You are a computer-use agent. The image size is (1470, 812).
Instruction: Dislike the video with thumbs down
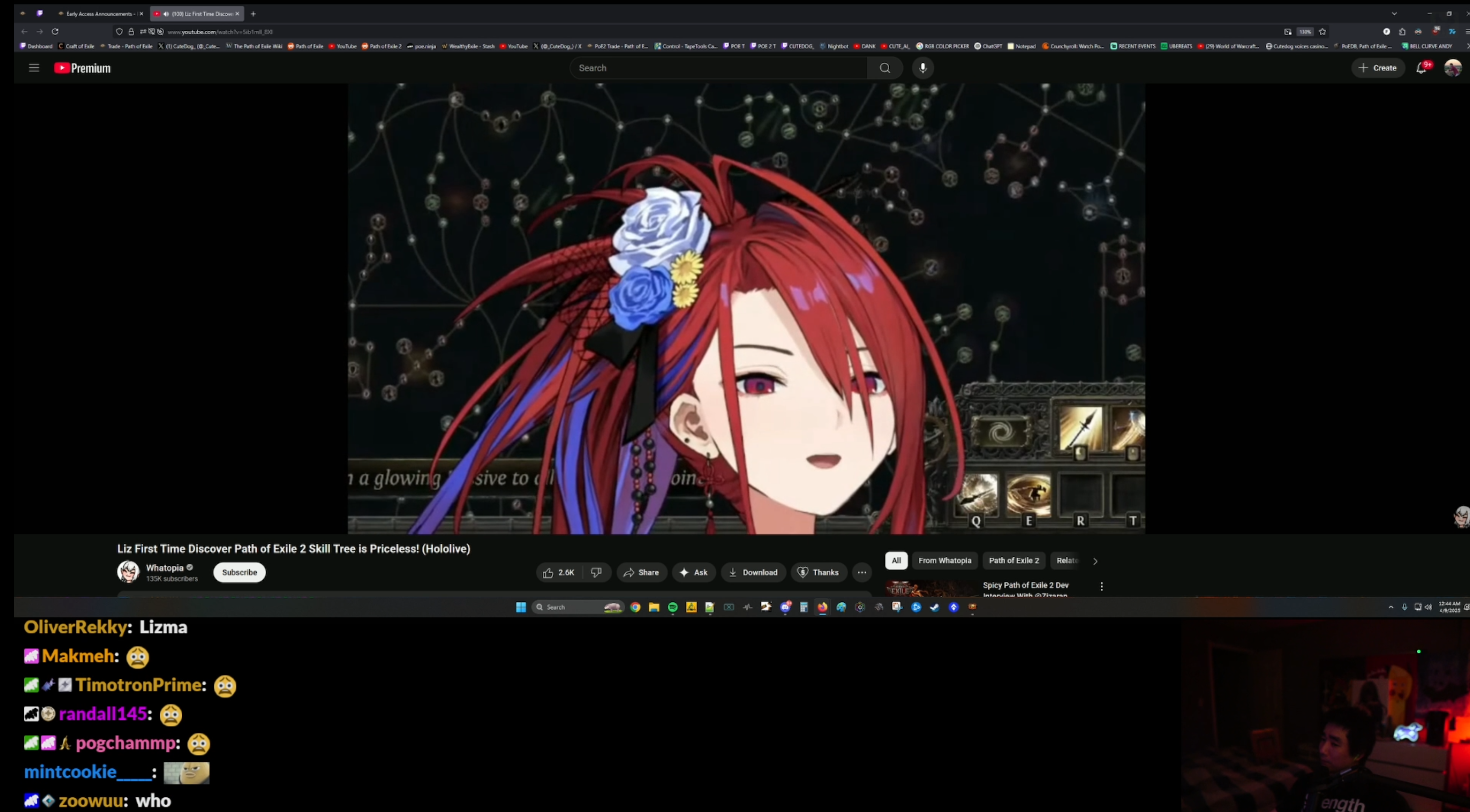(596, 572)
